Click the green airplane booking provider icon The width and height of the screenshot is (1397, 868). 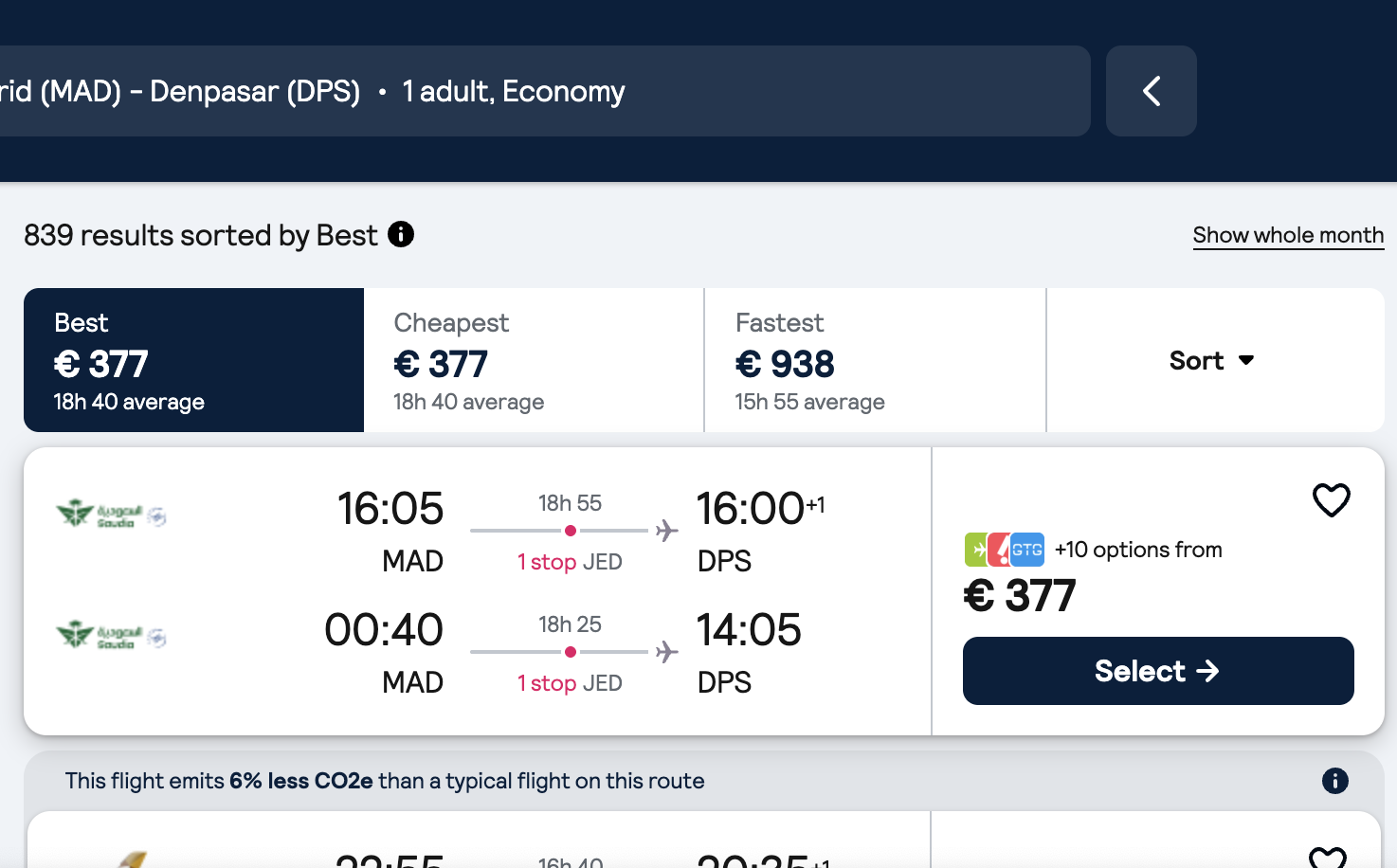click(977, 549)
